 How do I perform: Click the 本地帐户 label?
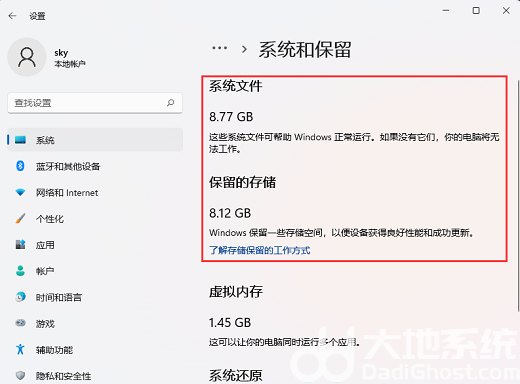point(70,64)
